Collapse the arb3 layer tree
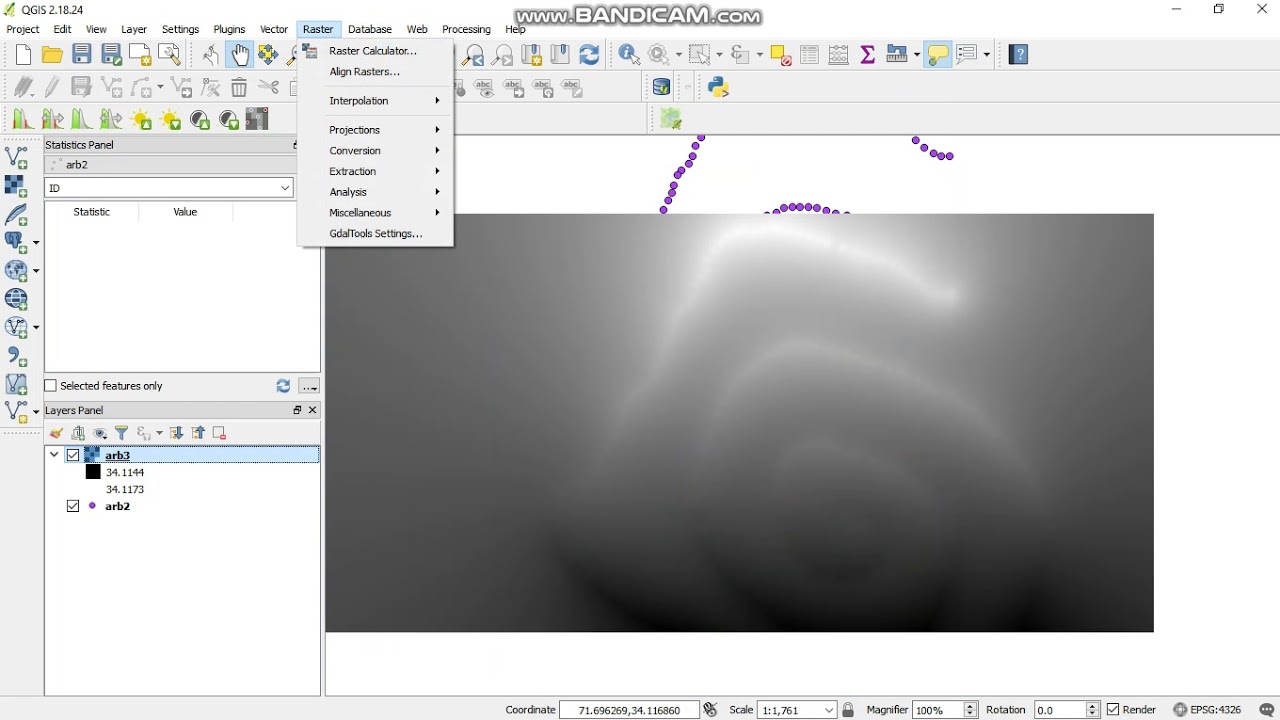 (x=54, y=455)
